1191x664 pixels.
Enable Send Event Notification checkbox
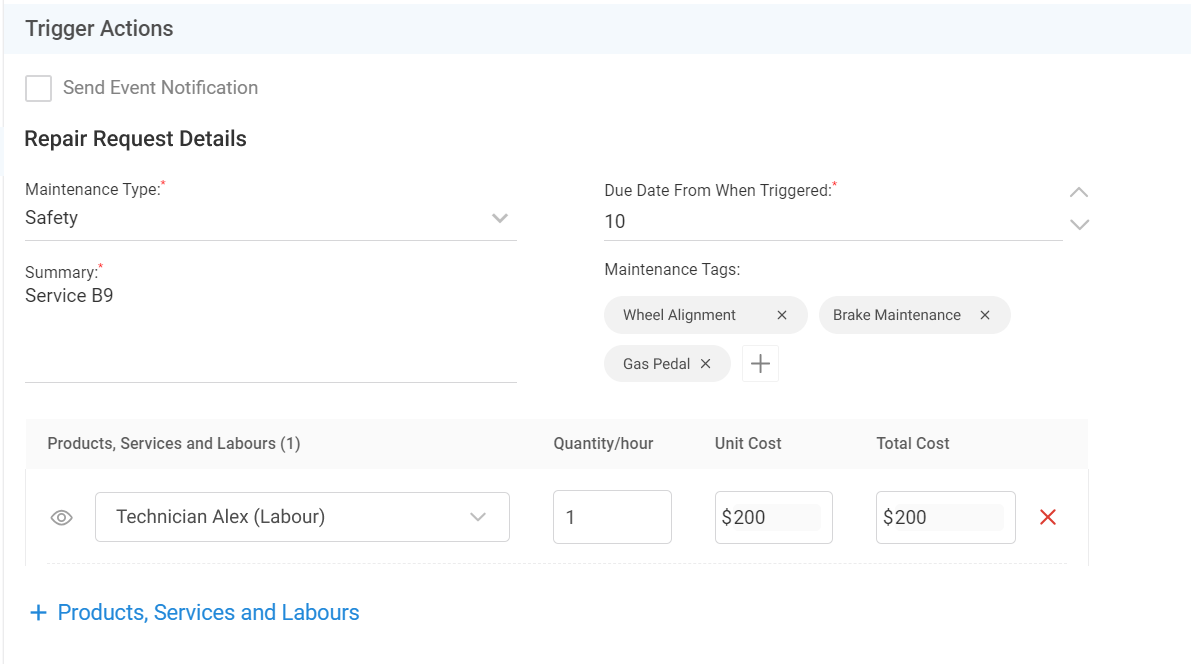(39, 88)
